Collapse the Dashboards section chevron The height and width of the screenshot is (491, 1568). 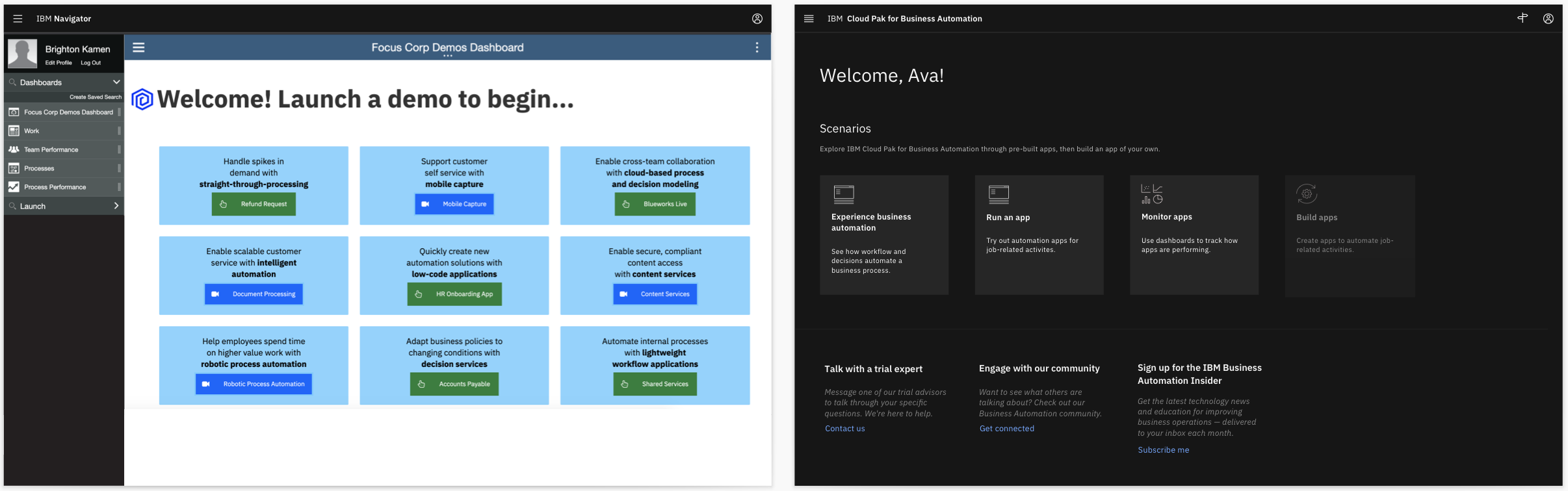tap(116, 82)
